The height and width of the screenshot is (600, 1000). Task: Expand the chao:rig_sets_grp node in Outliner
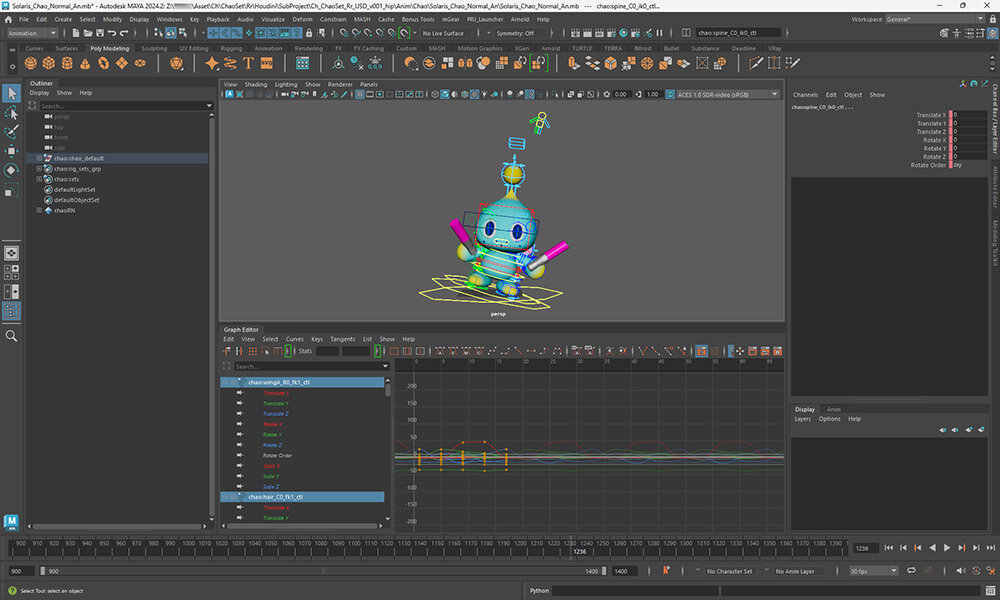(x=39, y=169)
